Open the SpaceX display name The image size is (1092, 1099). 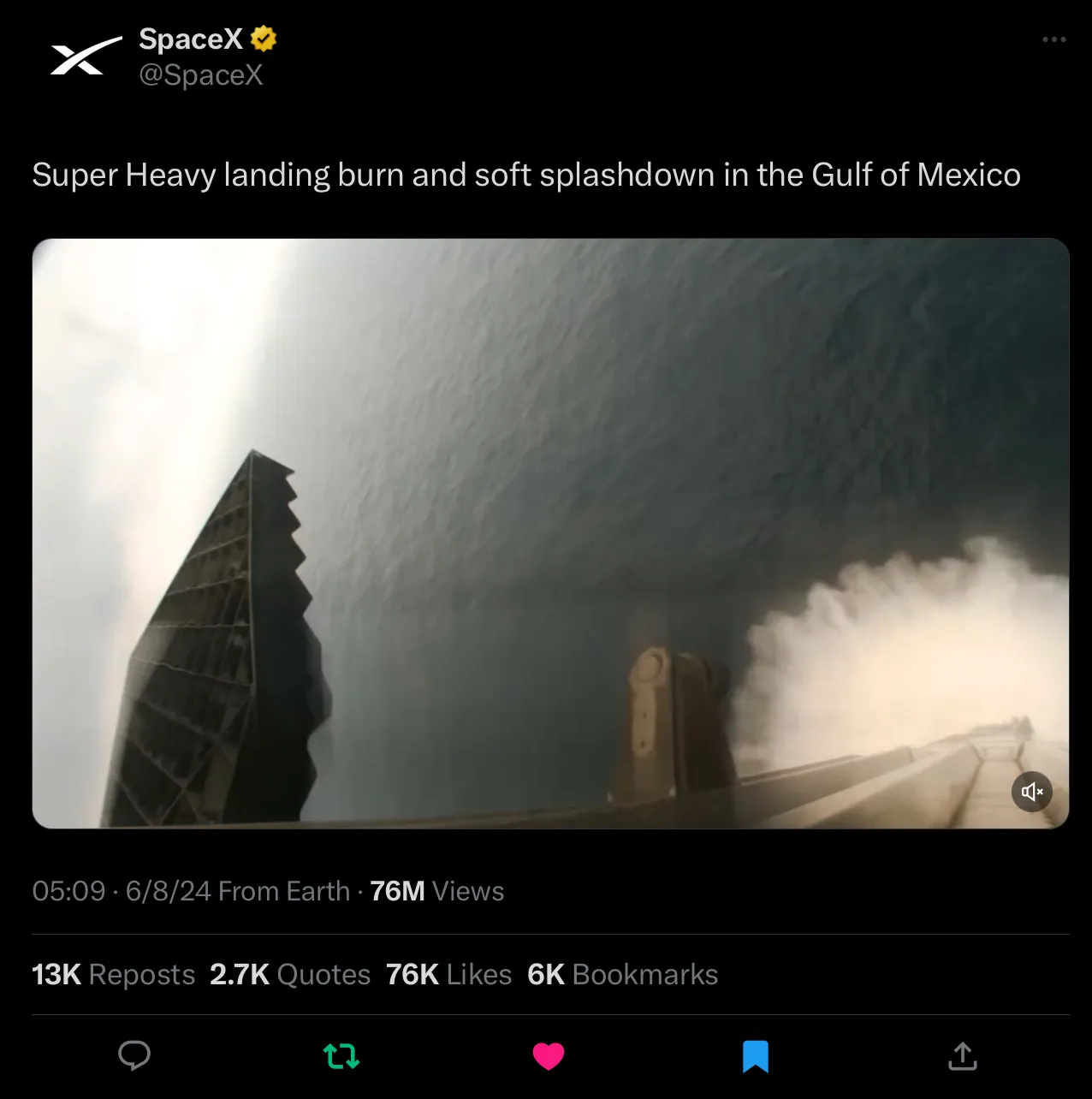[191, 39]
